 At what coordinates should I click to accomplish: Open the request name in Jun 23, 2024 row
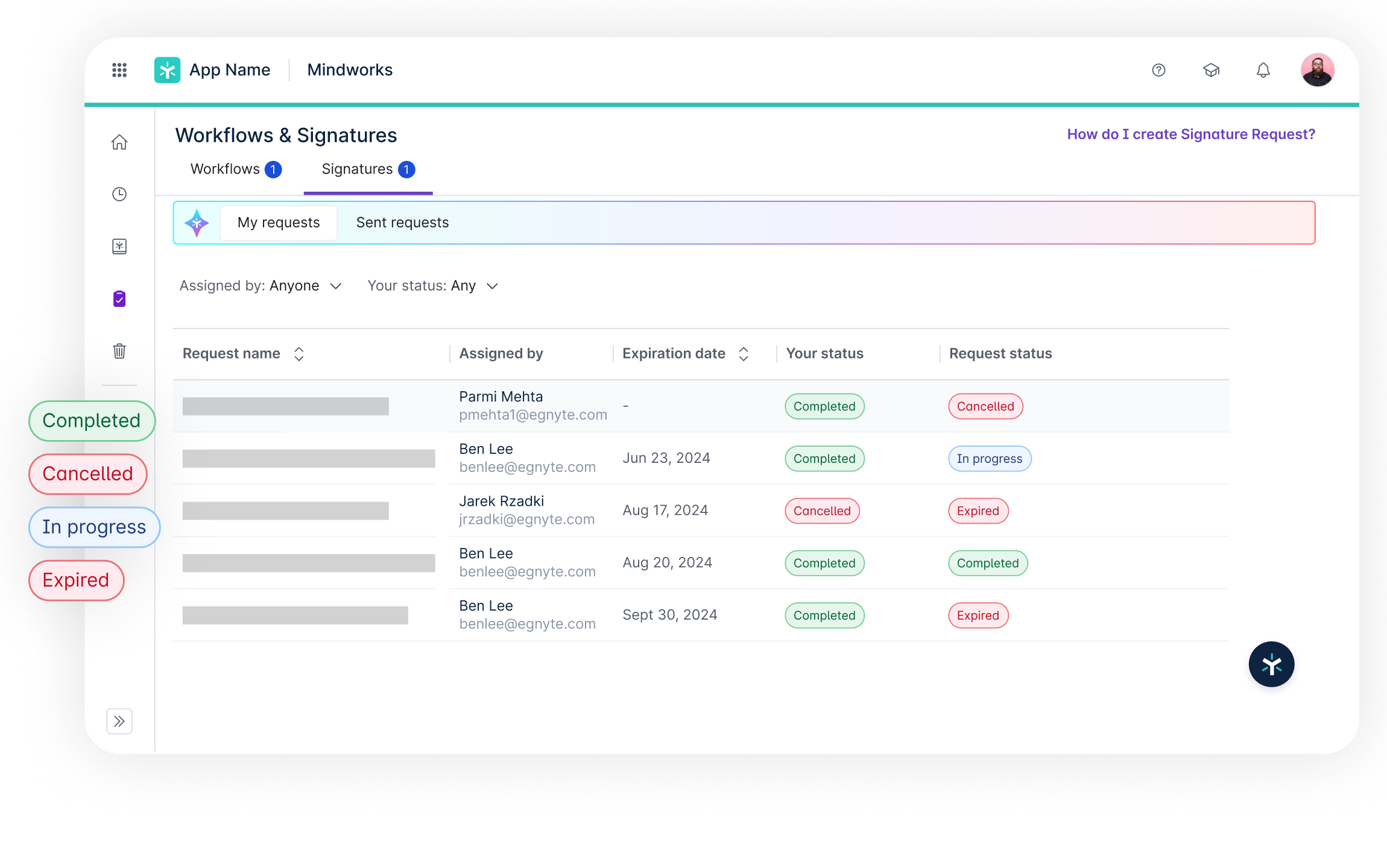[309, 459]
